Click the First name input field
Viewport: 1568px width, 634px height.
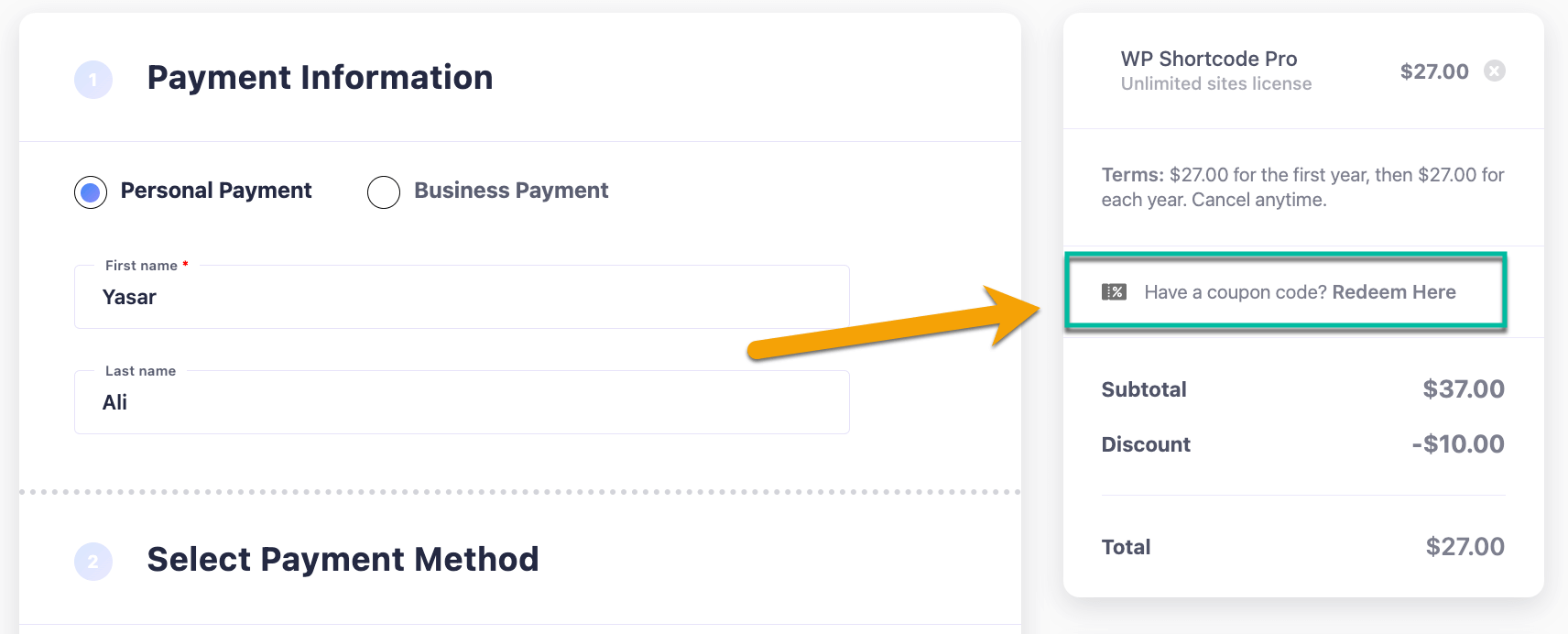pyautogui.click(x=462, y=298)
